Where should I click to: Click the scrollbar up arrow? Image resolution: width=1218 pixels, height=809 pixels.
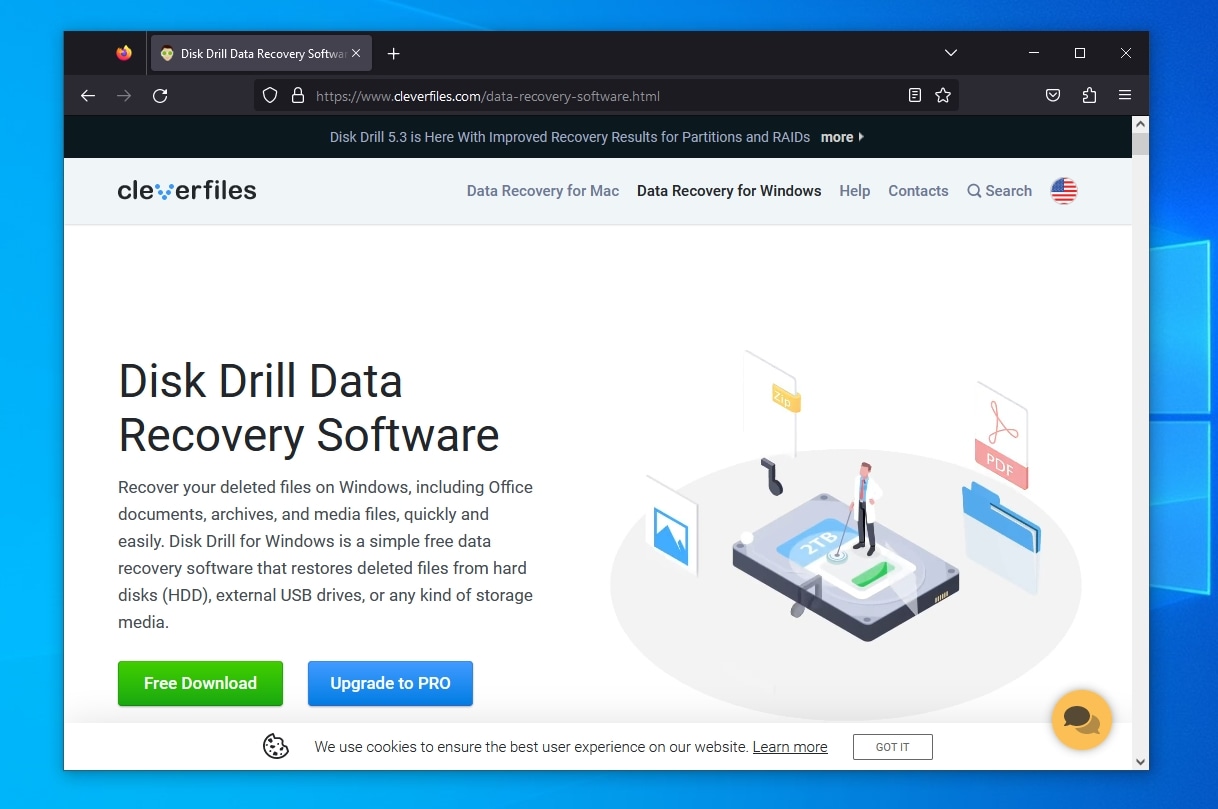coord(1141,124)
